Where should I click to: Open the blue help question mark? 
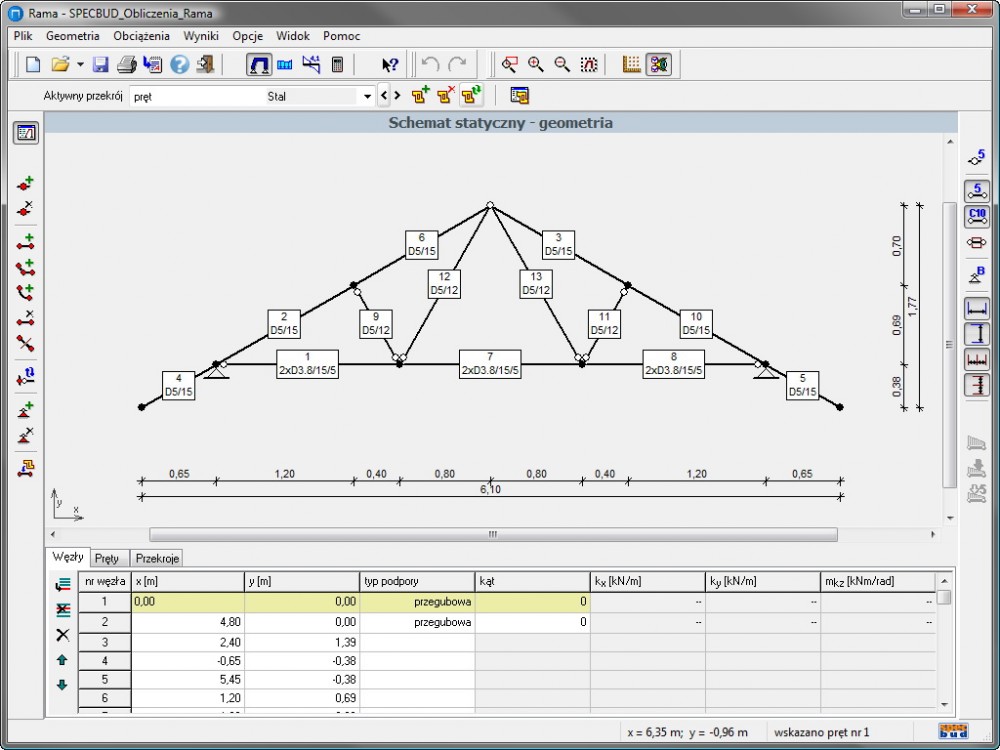(x=179, y=65)
